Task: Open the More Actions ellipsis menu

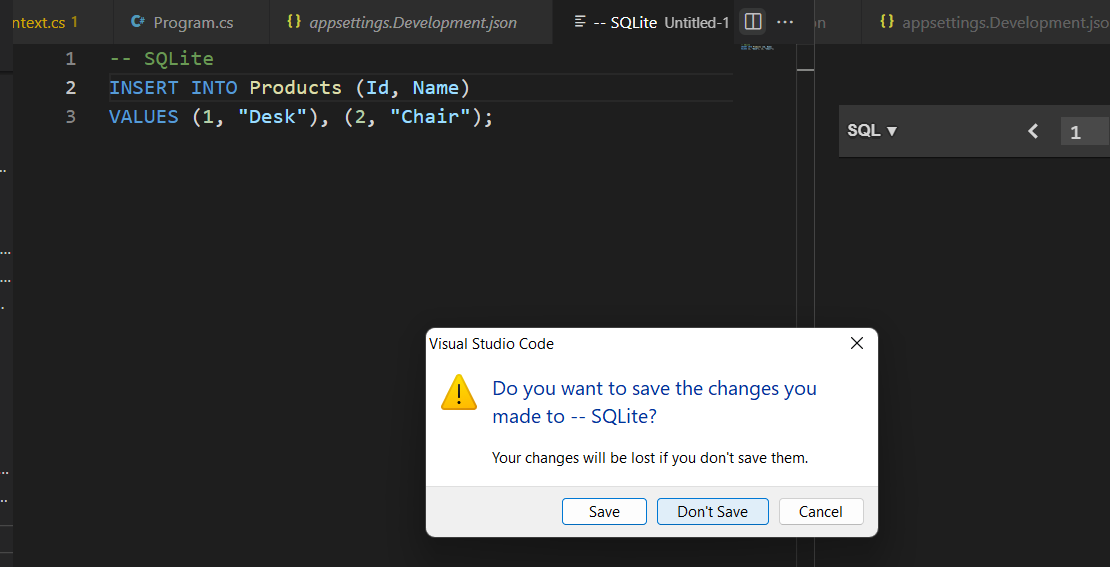Action: (x=785, y=22)
